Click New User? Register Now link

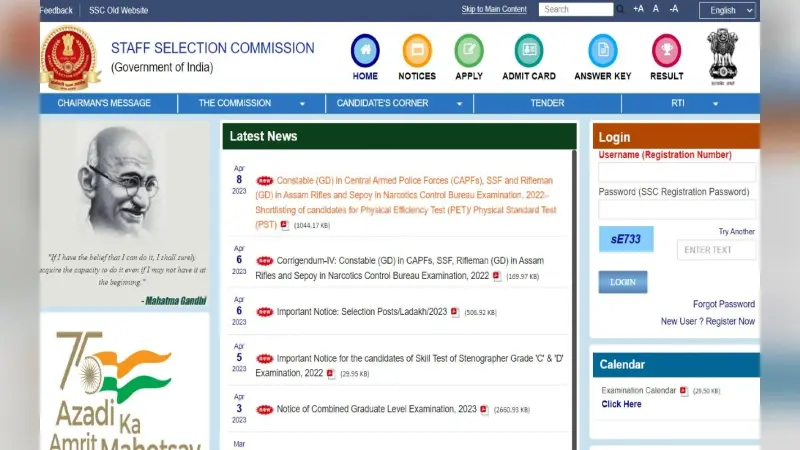click(x=708, y=321)
